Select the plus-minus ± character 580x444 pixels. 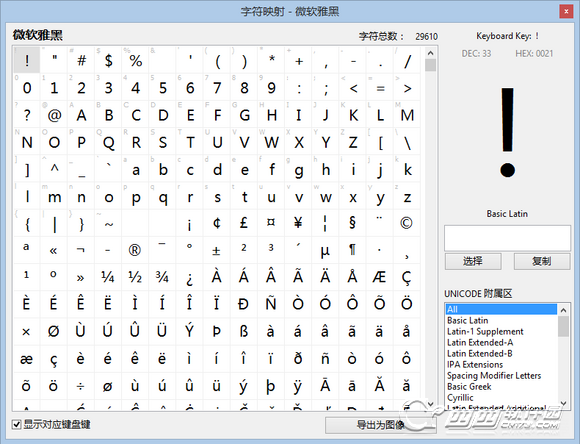216,250
